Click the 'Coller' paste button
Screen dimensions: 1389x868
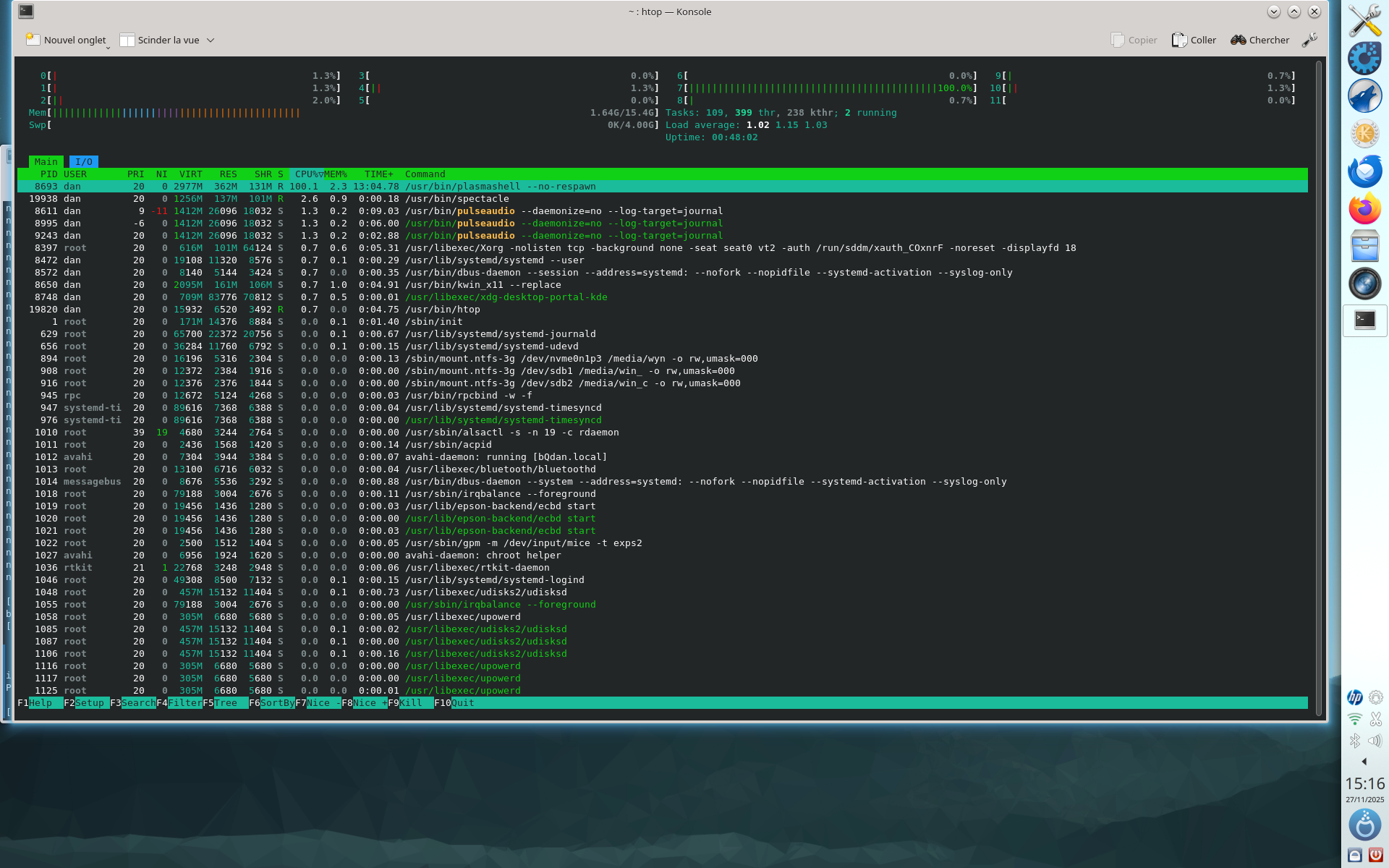point(1194,40)
